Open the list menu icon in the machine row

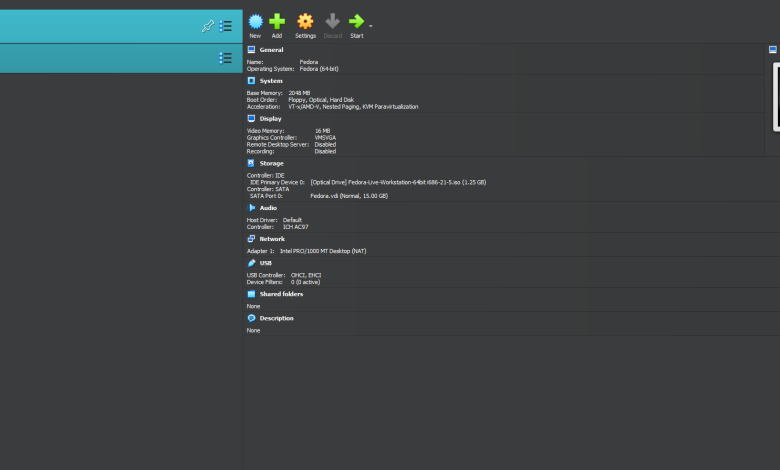tap(225, 58)
